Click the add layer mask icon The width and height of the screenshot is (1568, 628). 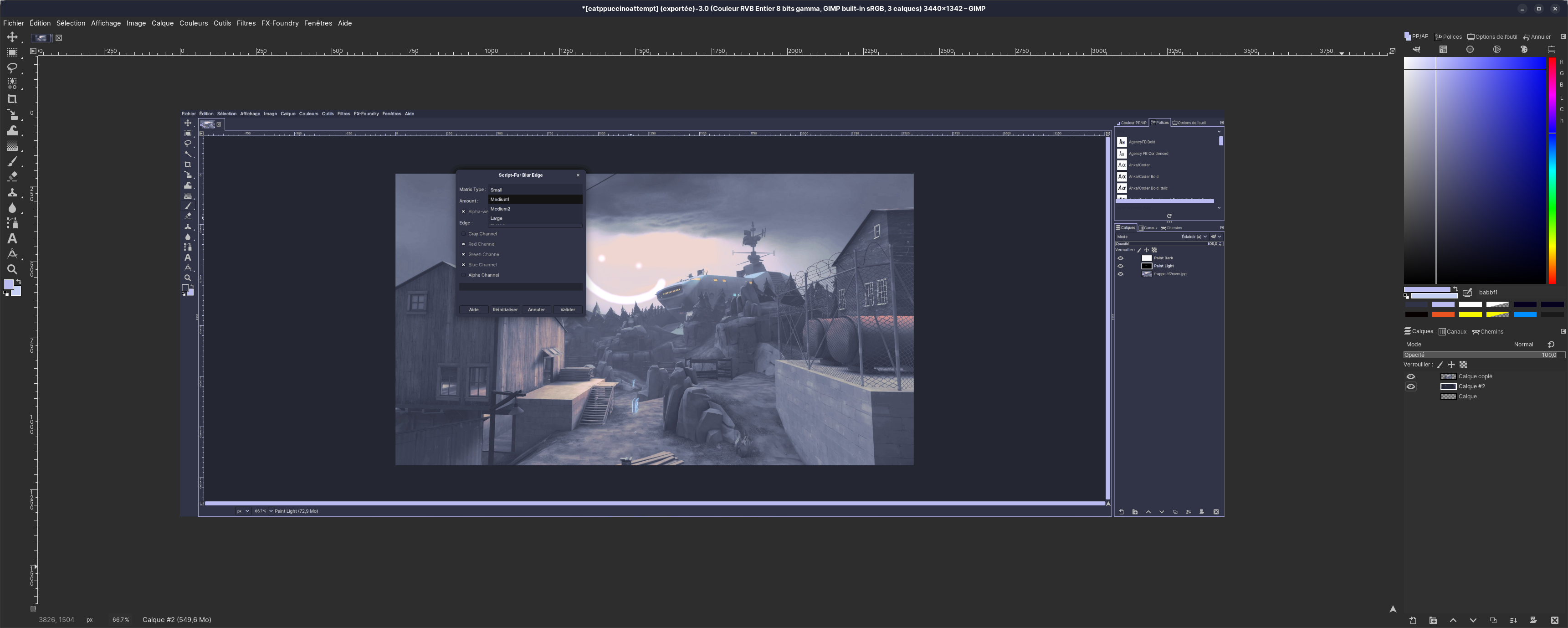point(1533,620)
